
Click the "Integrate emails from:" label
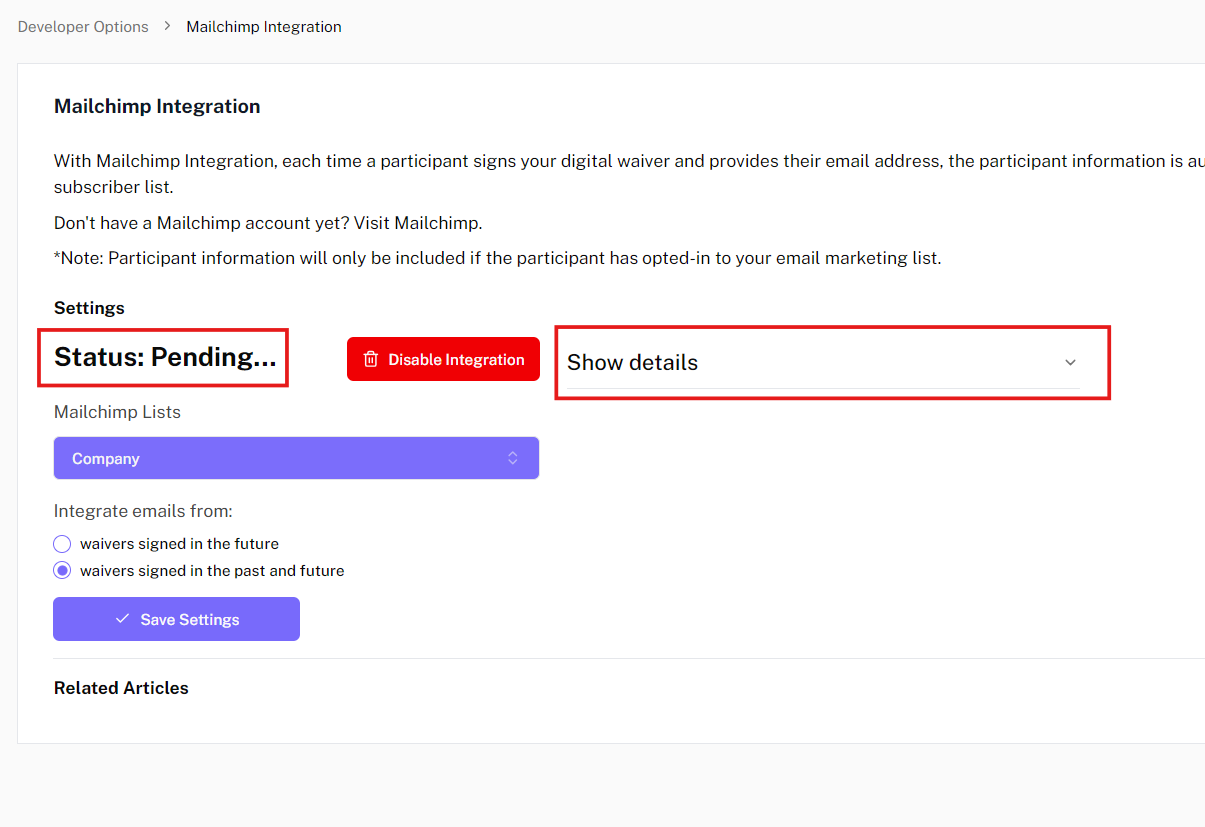tap(143, 511)
